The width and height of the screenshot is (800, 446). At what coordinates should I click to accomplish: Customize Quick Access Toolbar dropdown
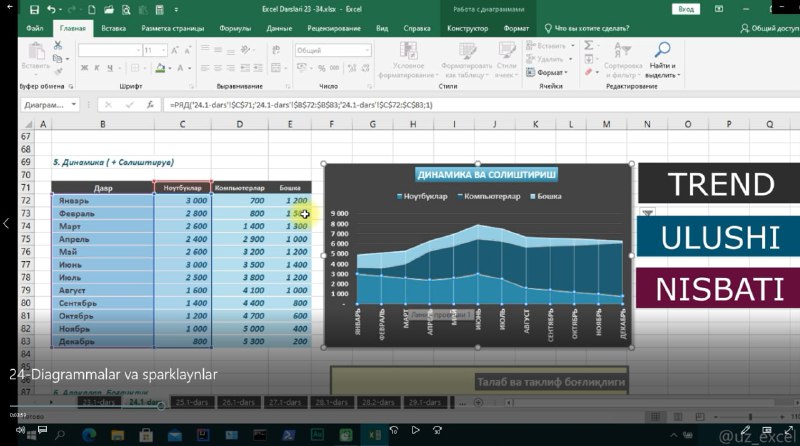click(x=177, y=10)
